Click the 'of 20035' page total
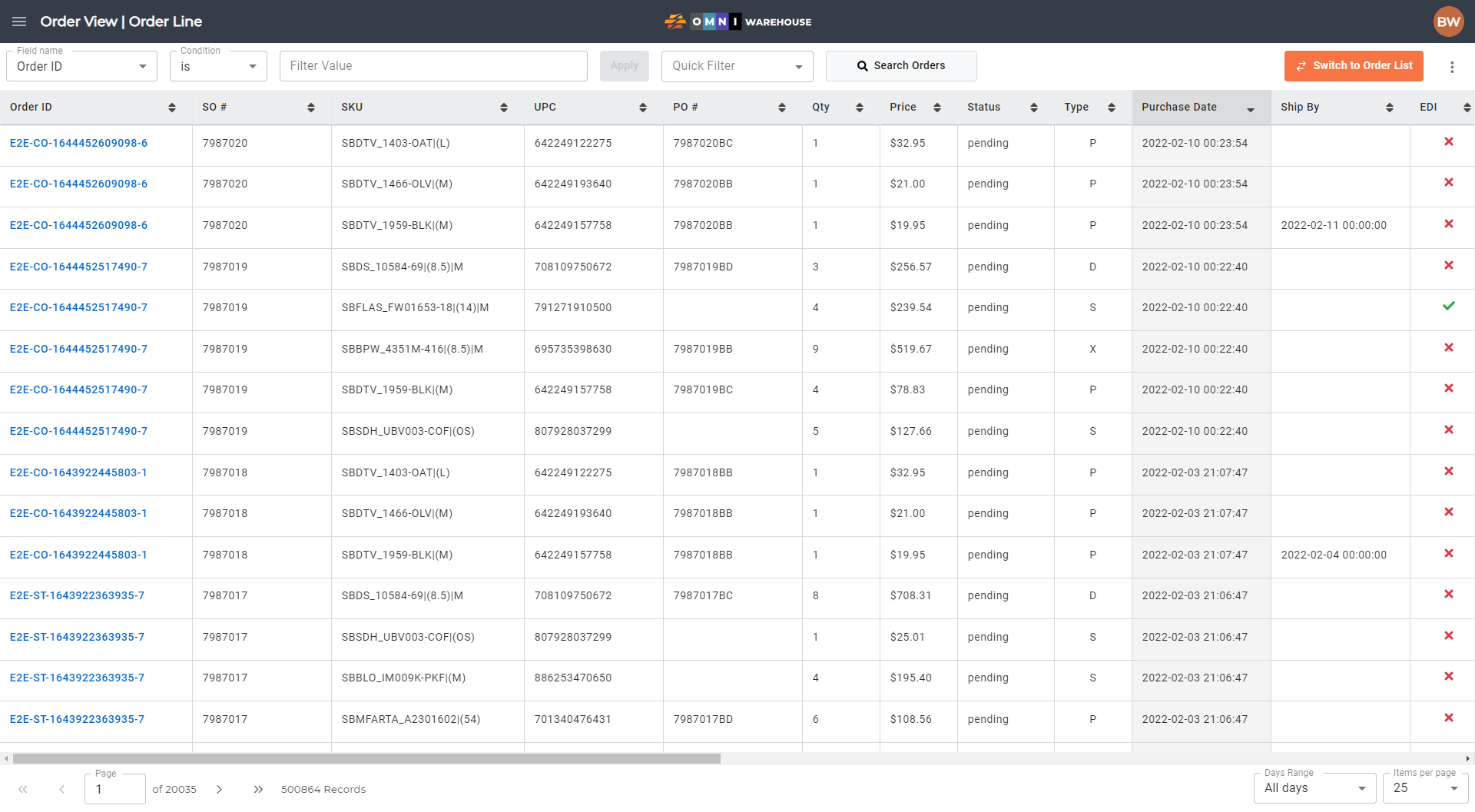 [x=174, y=789]
